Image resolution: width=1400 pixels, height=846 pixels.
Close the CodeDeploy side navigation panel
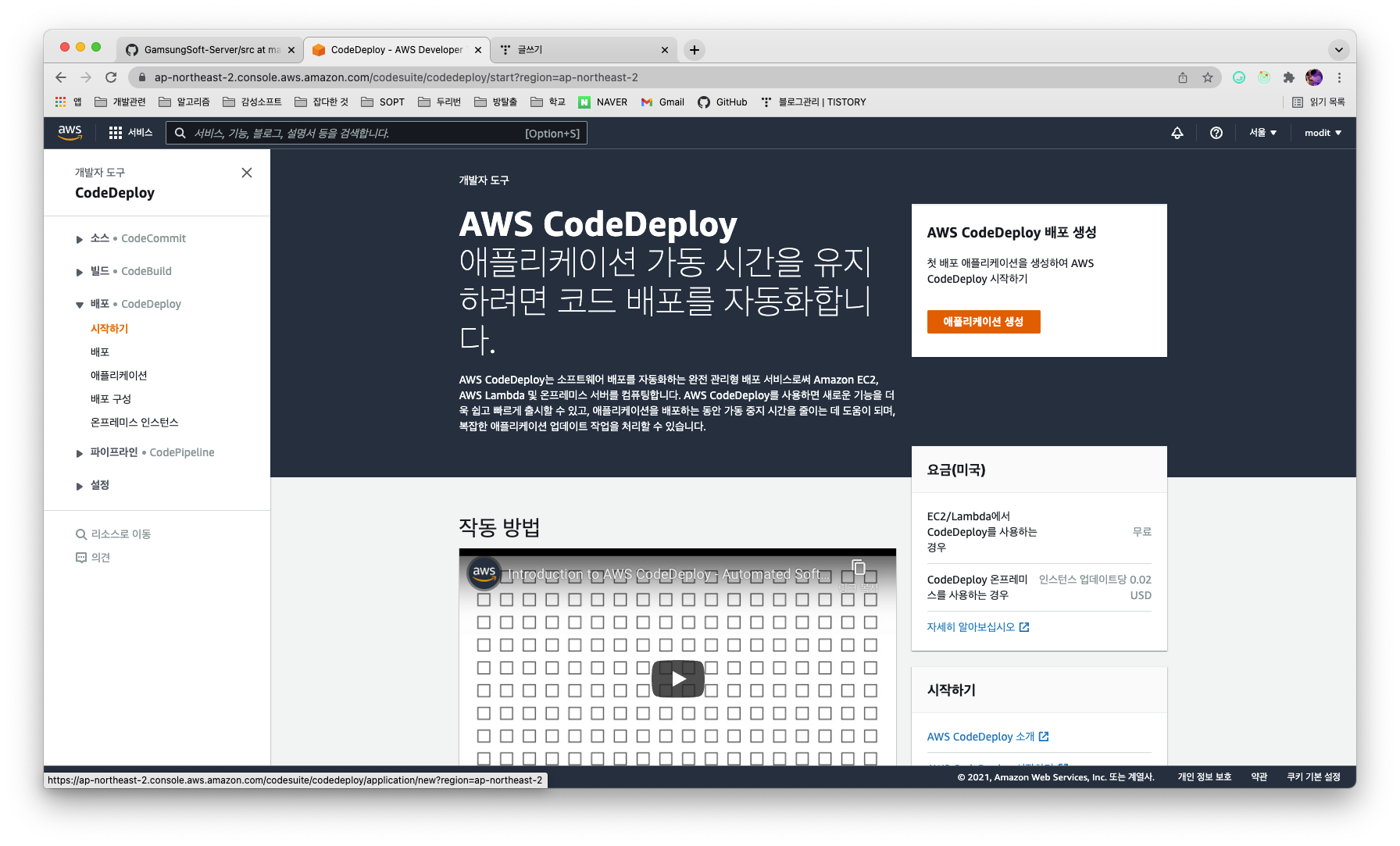[x=247, y=173]
